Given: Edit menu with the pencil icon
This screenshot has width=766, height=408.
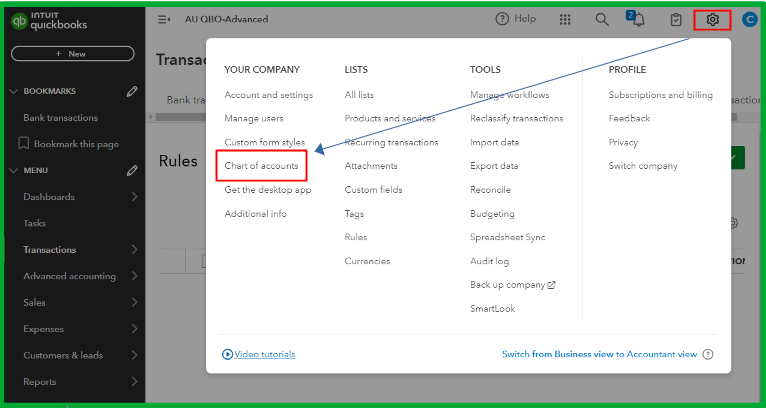Looking at the screenshot, I should coord(132,171).
